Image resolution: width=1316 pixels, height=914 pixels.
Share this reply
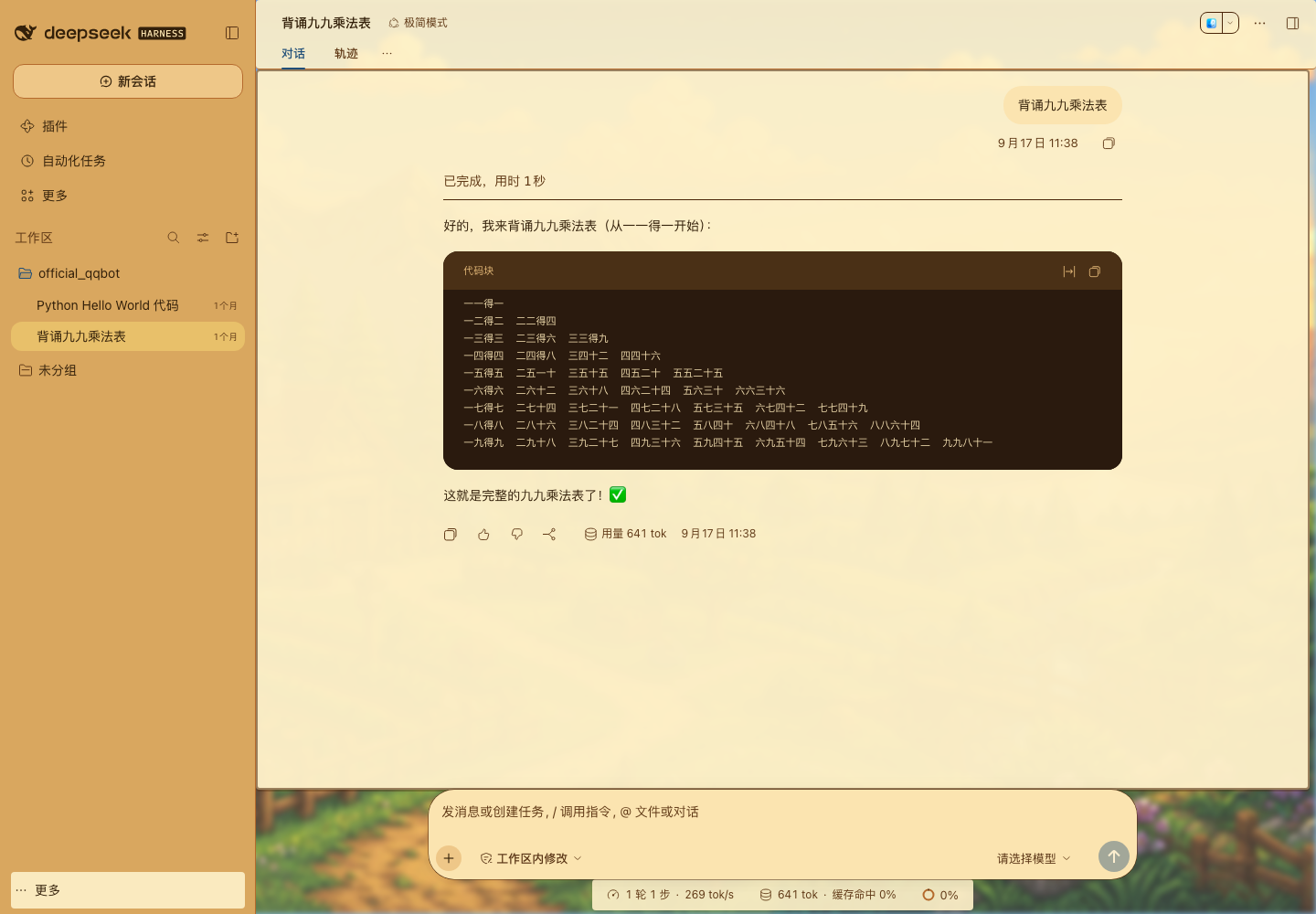[x=549, y=535]
